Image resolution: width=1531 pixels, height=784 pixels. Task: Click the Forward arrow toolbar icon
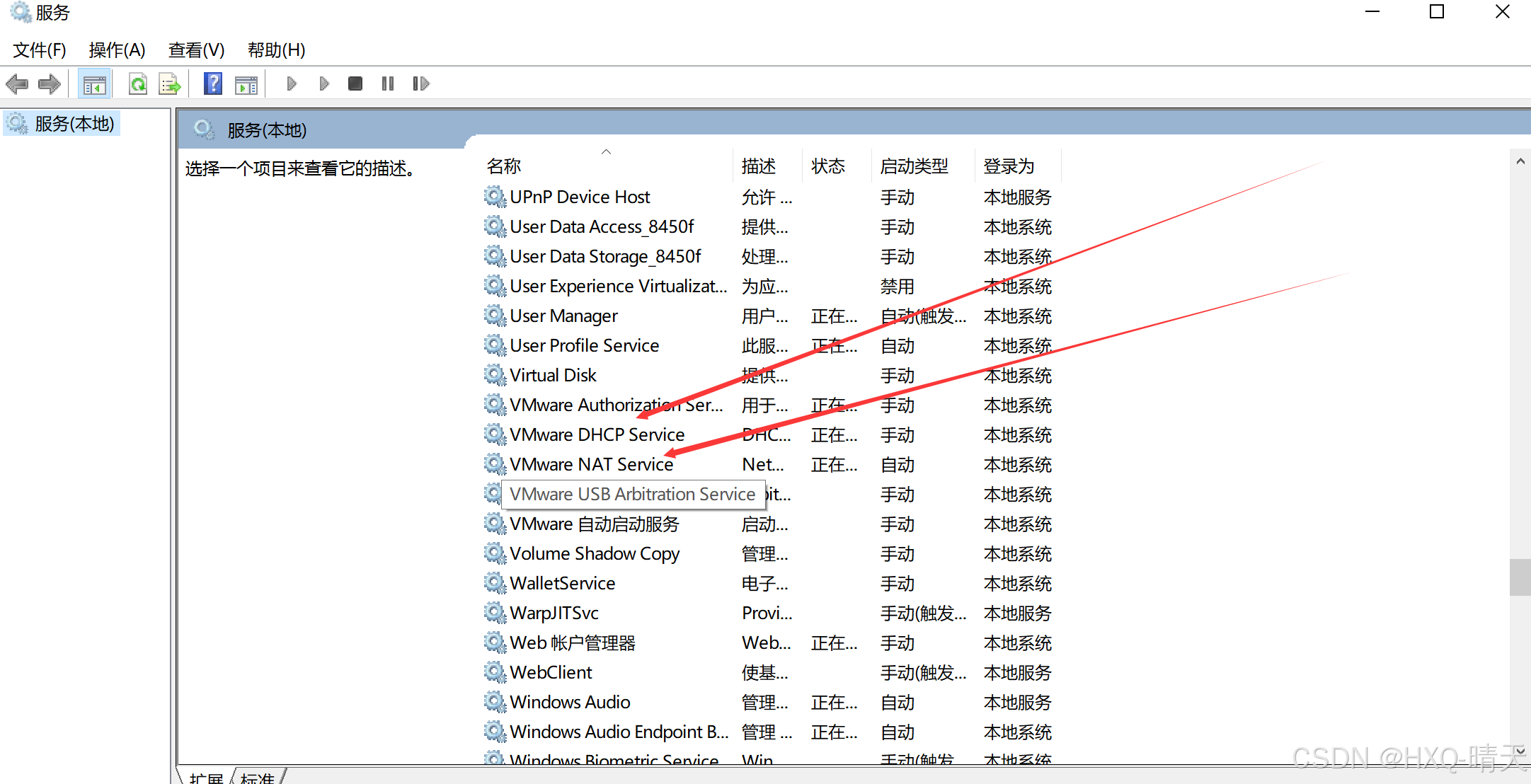(49, 84)
